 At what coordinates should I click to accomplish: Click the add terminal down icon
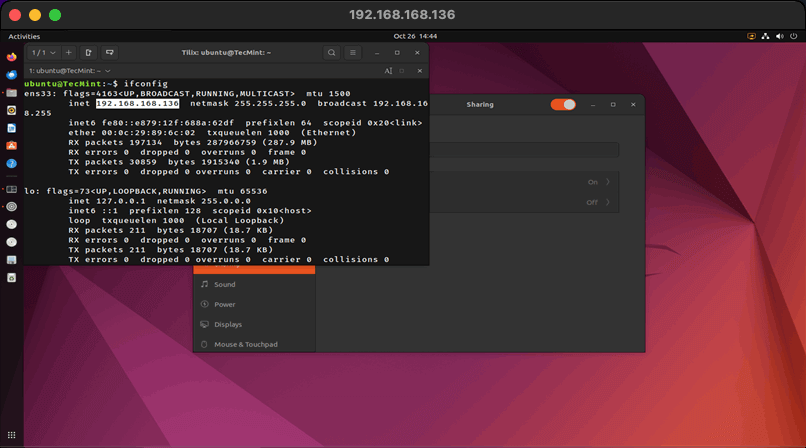(109, 52)
